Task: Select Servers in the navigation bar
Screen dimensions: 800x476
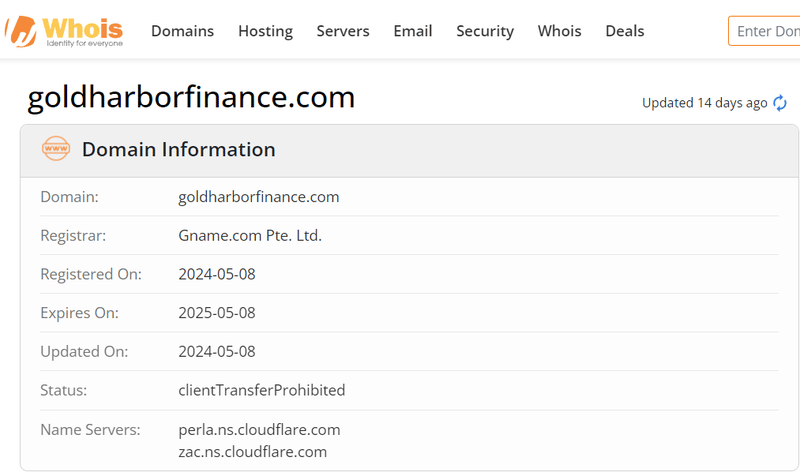Action: pyautogui.click(x=343, y=31)
